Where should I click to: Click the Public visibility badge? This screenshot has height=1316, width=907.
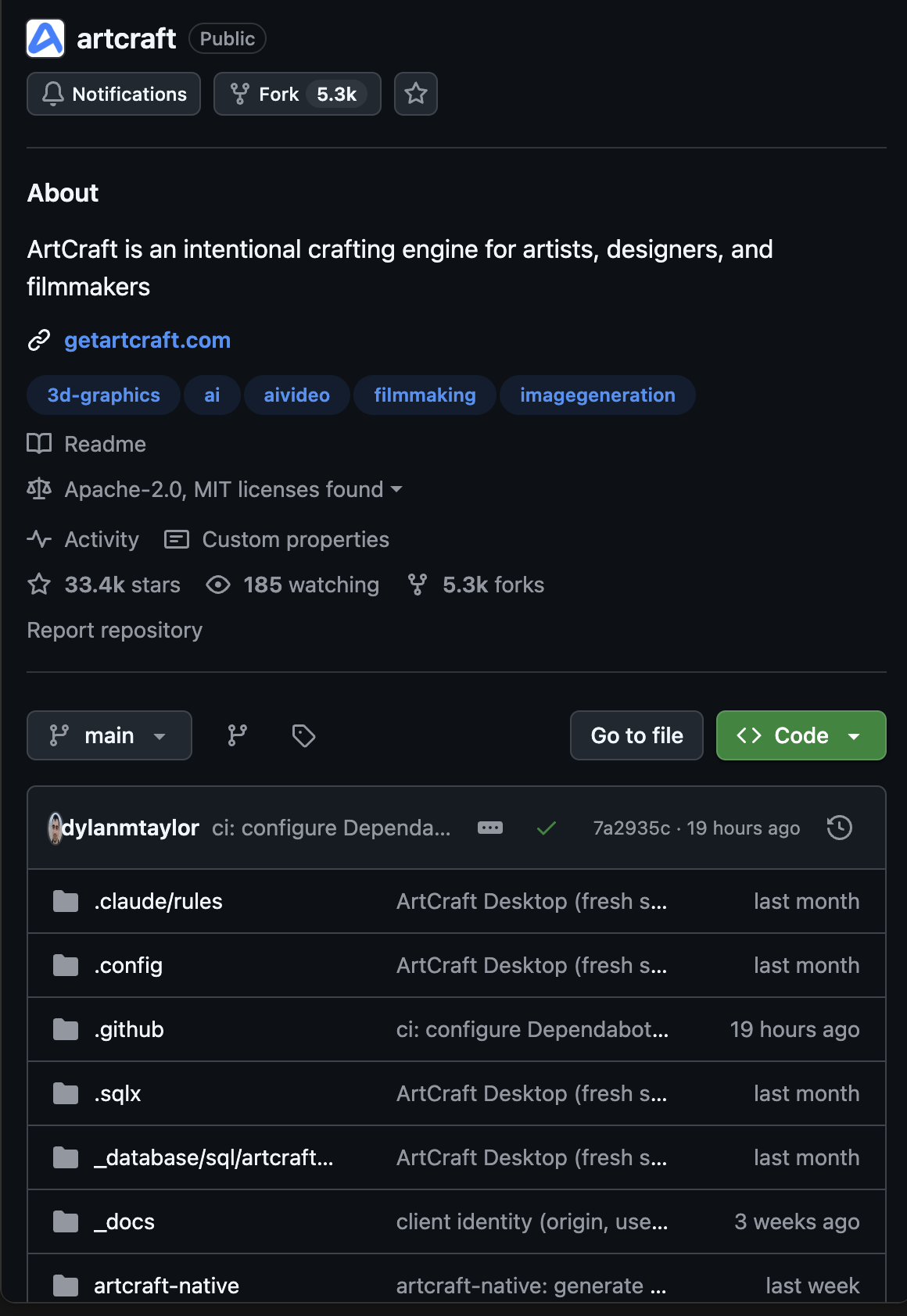(x=228, y=38)
